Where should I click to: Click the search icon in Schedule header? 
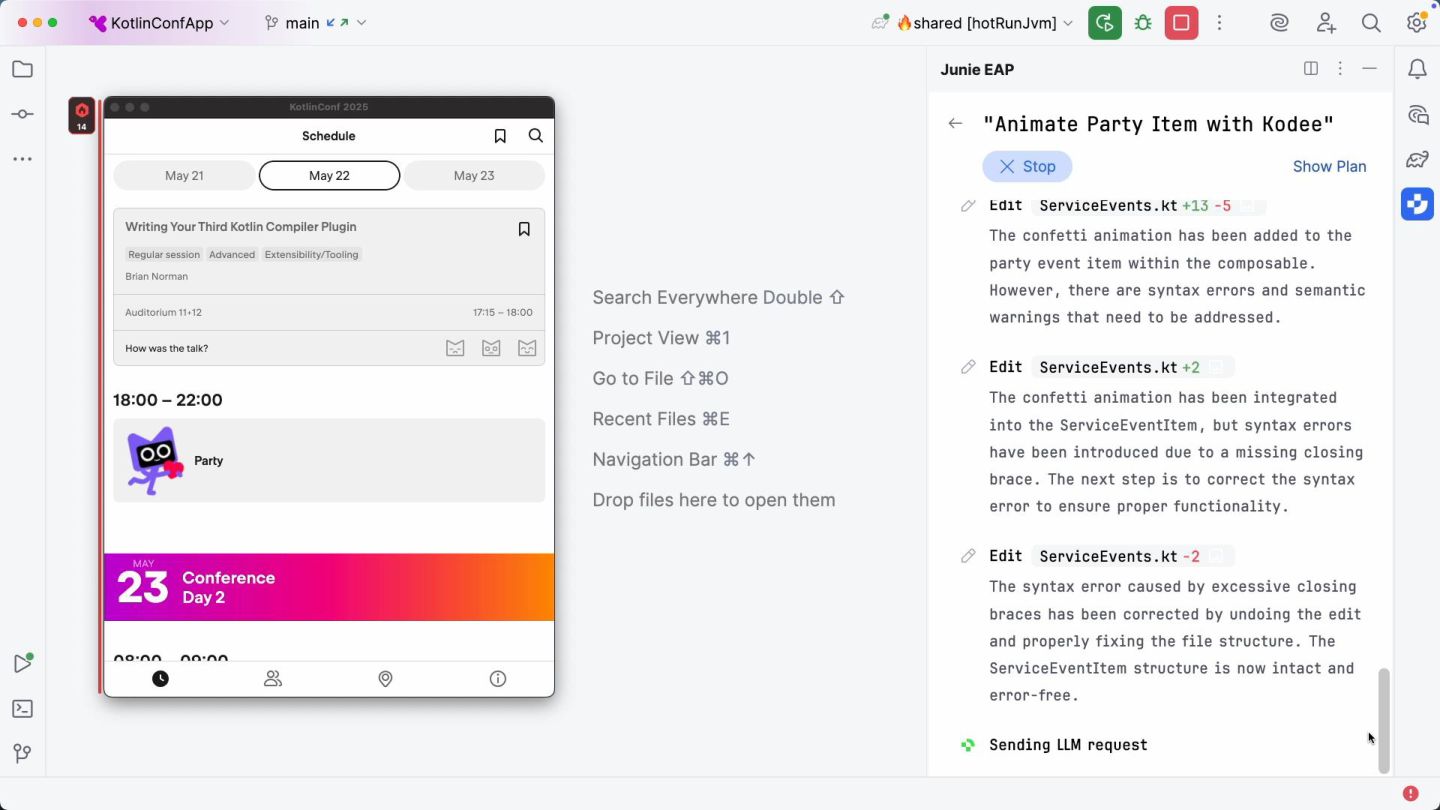pyautogui.click(x=536, y=136)
